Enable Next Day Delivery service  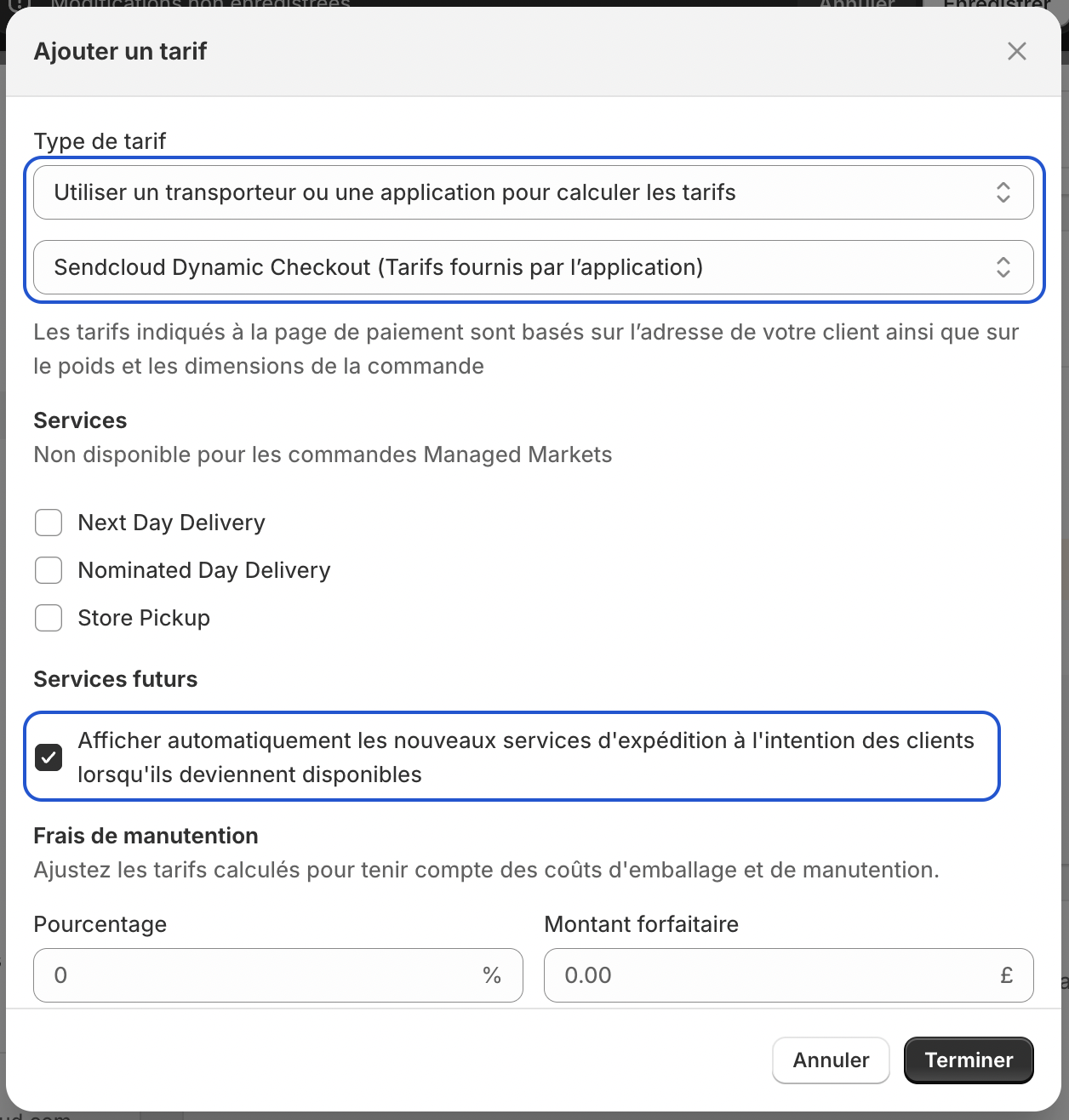[49, 523]
